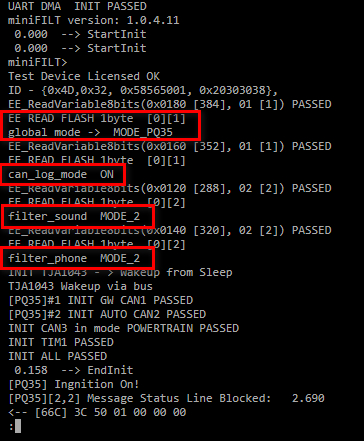
Task: Click '[PQ35]#1 INIT GW CAN1 PASSED' line
Action: 100,300
